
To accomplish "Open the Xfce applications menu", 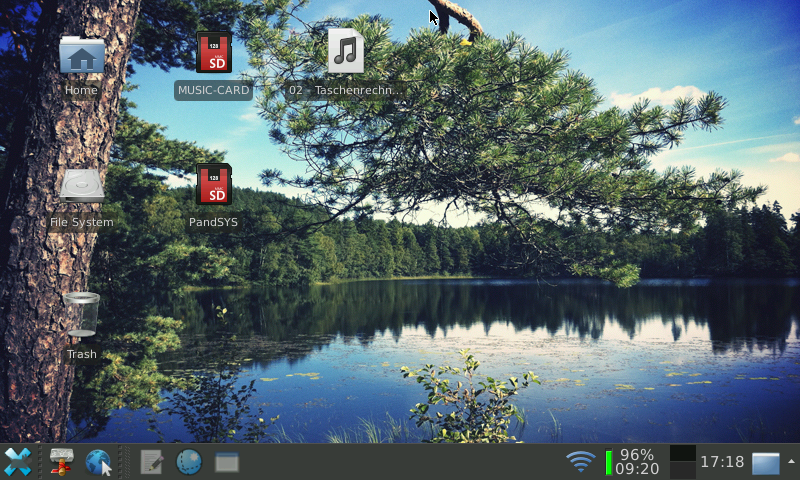I will tap(18, 462).
